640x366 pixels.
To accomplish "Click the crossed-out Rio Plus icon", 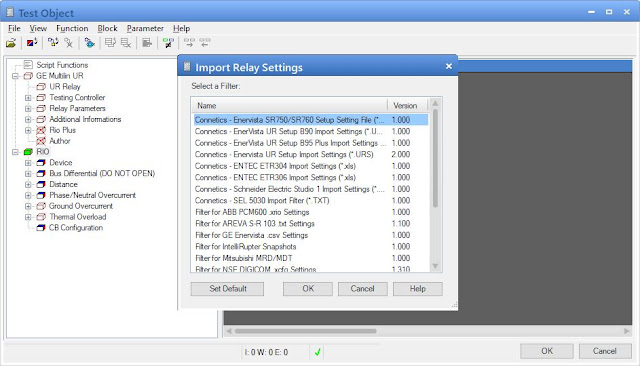I will click(41, 130).
